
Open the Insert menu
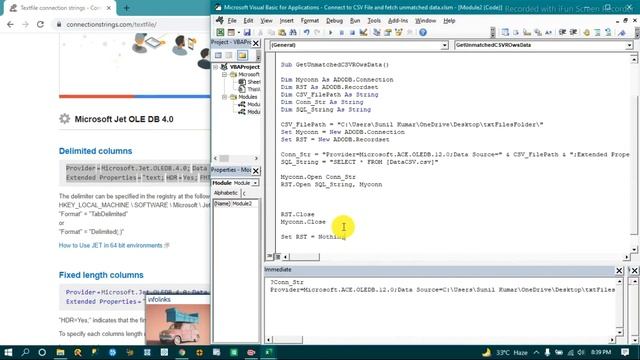[x=286, y=20]
